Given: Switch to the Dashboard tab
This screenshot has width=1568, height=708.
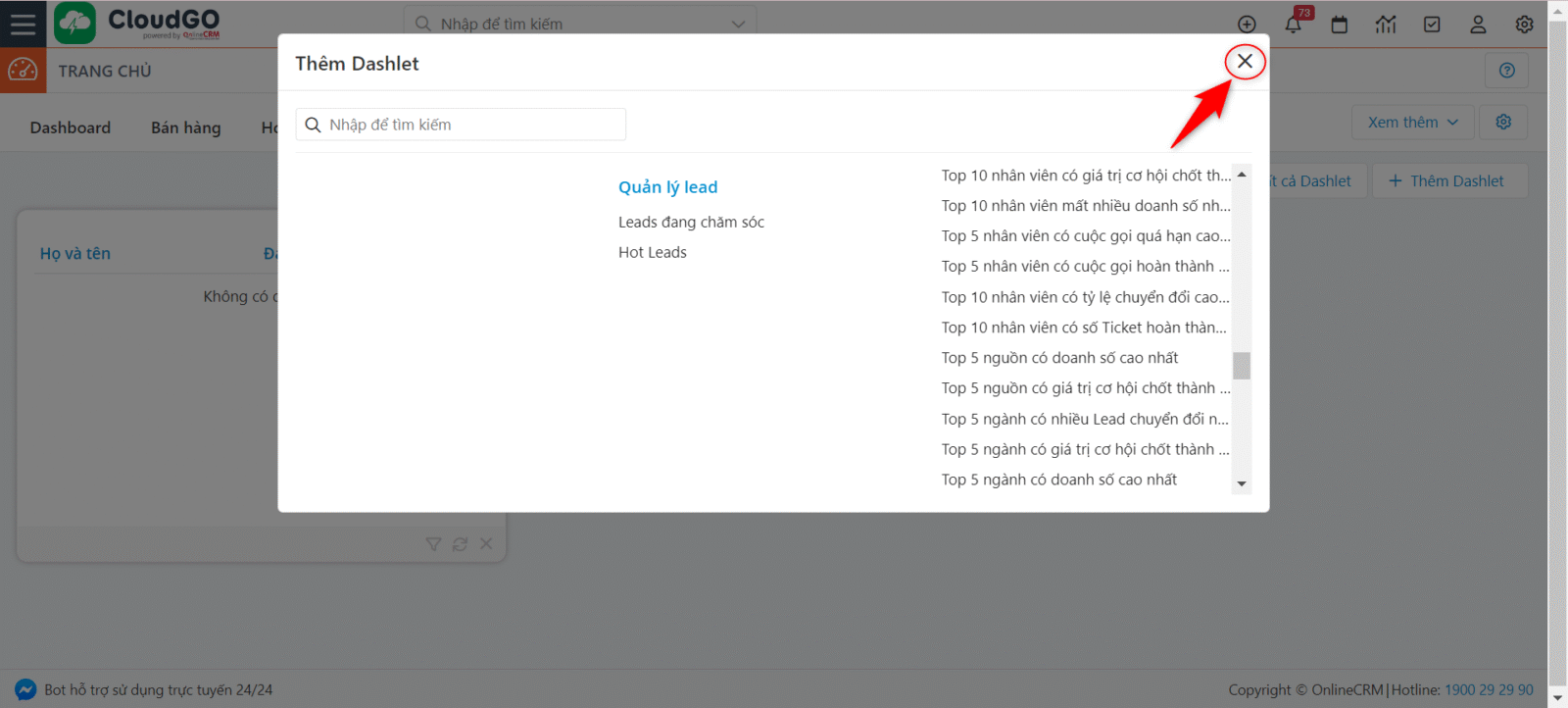Looking at the screenshot, I should (x=71, y=127).
